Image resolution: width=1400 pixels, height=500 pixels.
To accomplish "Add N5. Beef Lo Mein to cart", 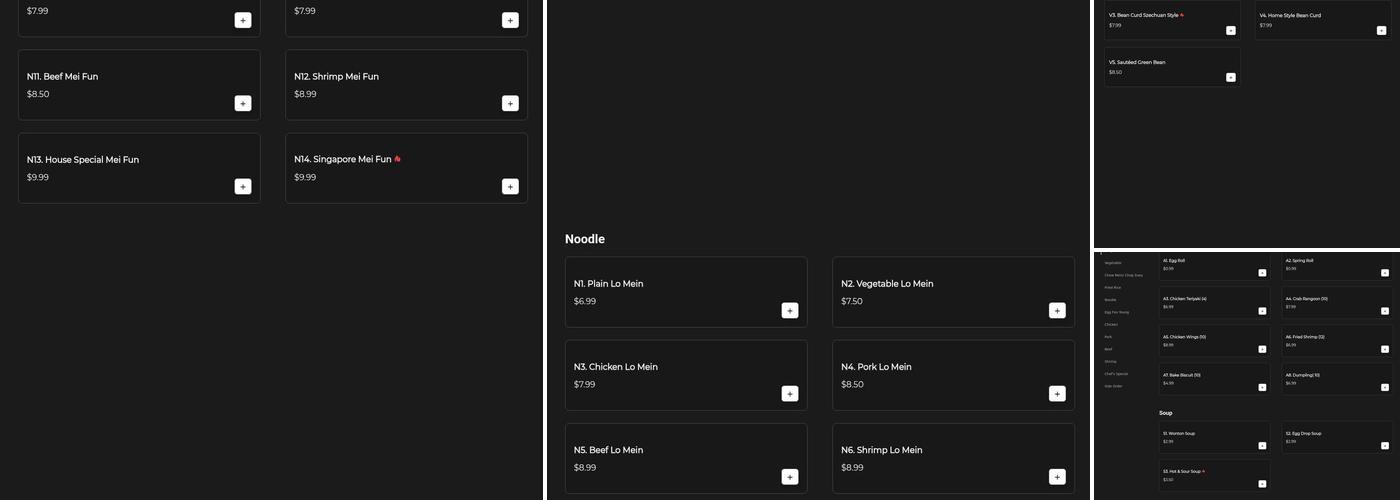I will (790, 476).
